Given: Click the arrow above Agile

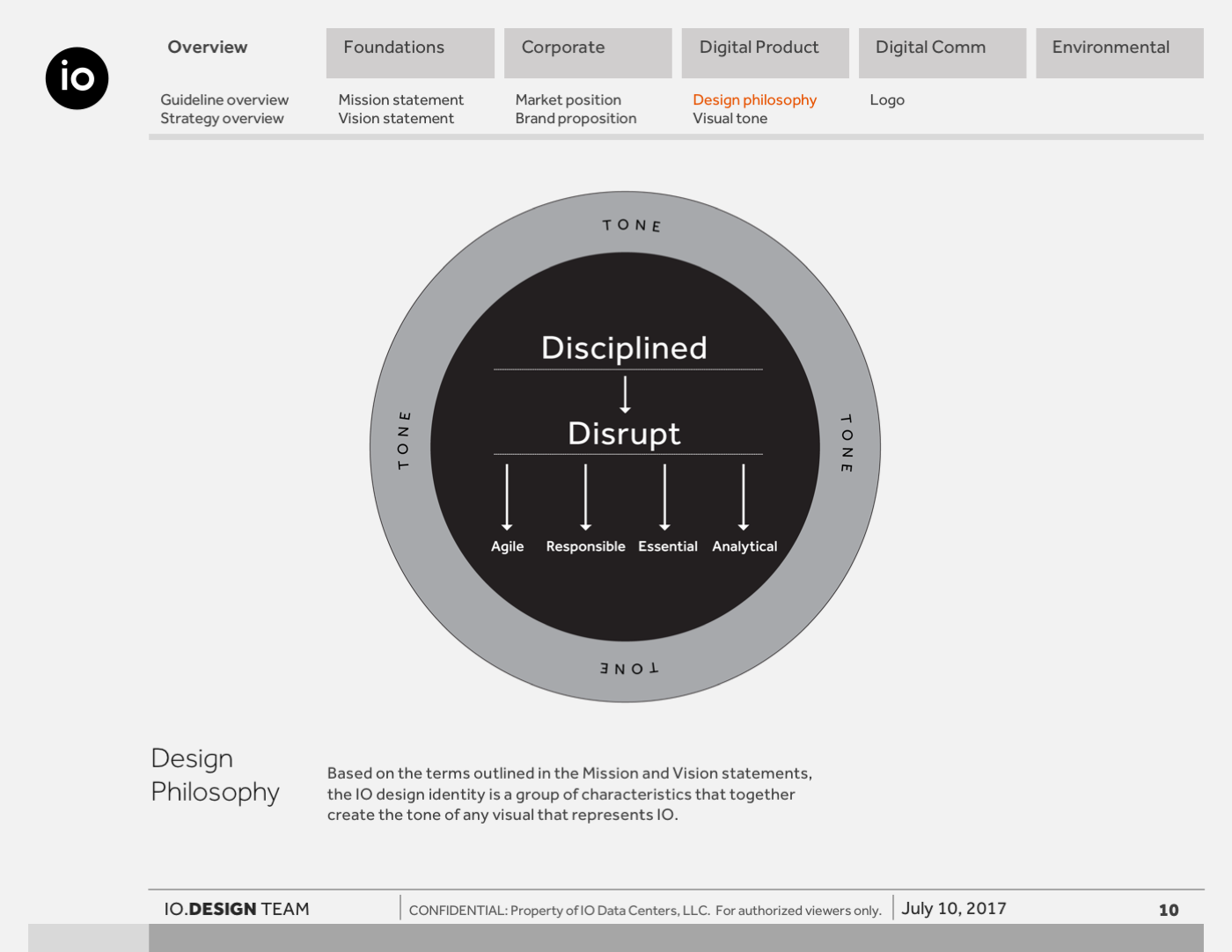Looking at the screenshot, I should tap(507, 497).
